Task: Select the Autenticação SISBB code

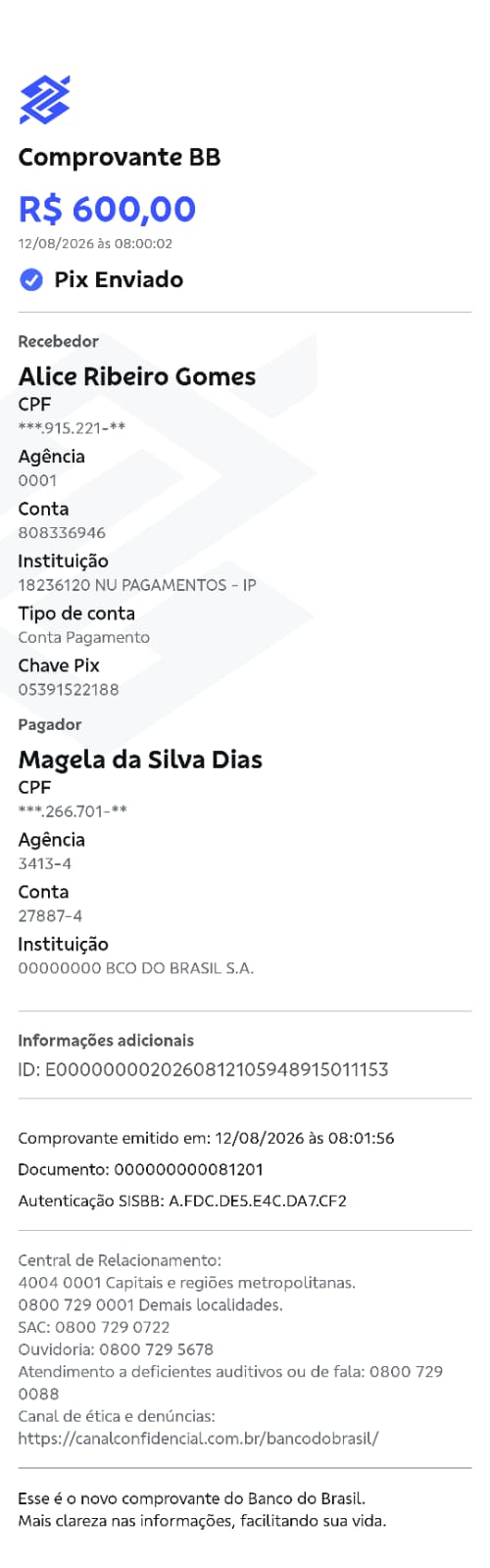Action: click(258, 1200)
